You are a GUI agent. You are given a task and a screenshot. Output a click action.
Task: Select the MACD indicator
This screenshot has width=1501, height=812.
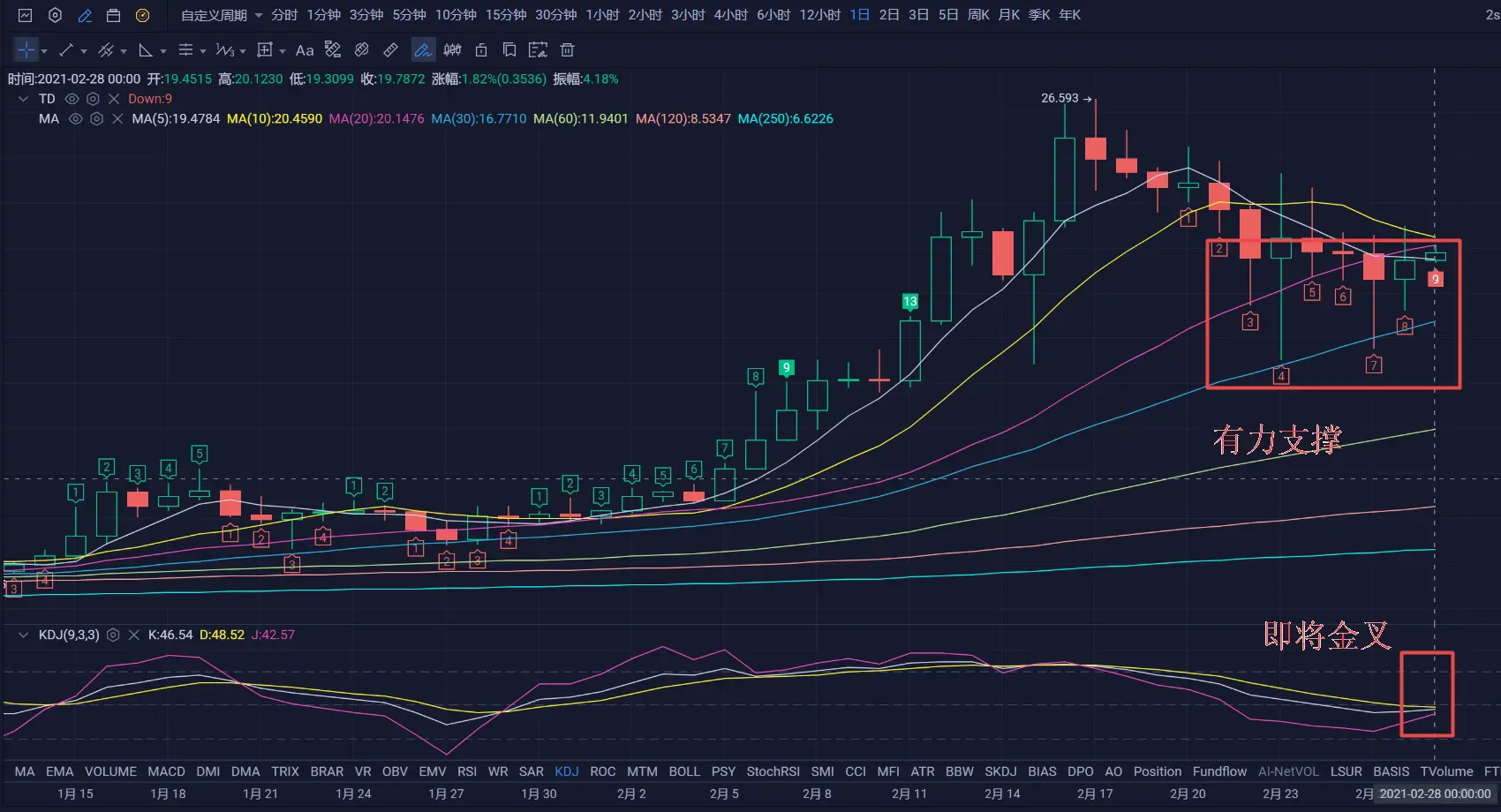pyautogui.click(x=167, y=771)
